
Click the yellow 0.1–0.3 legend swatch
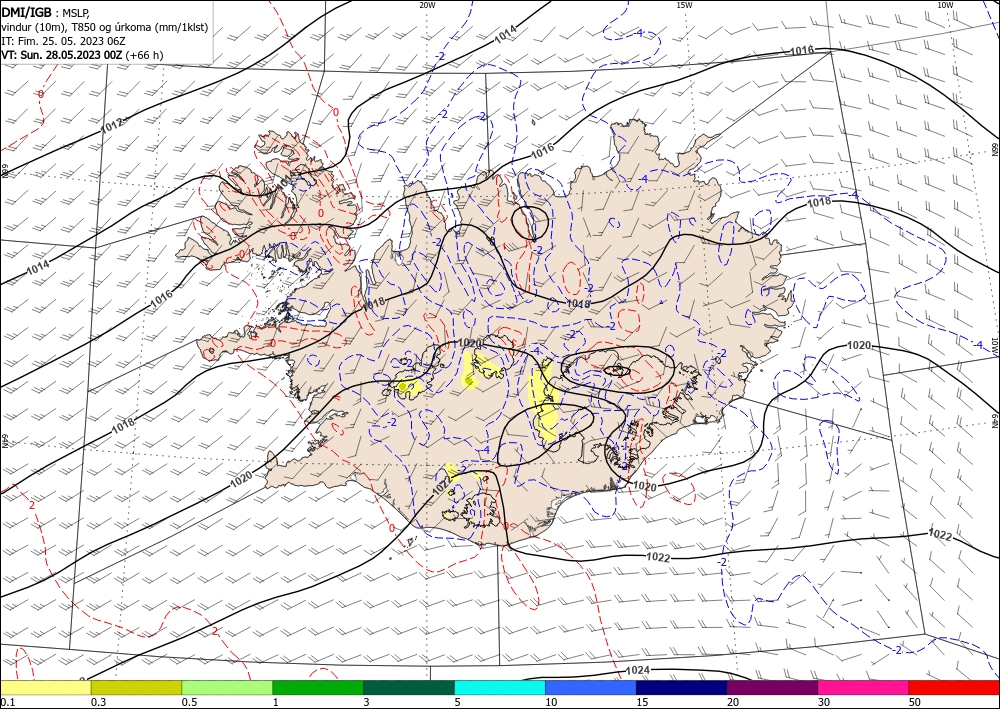[x=46, y=687]
